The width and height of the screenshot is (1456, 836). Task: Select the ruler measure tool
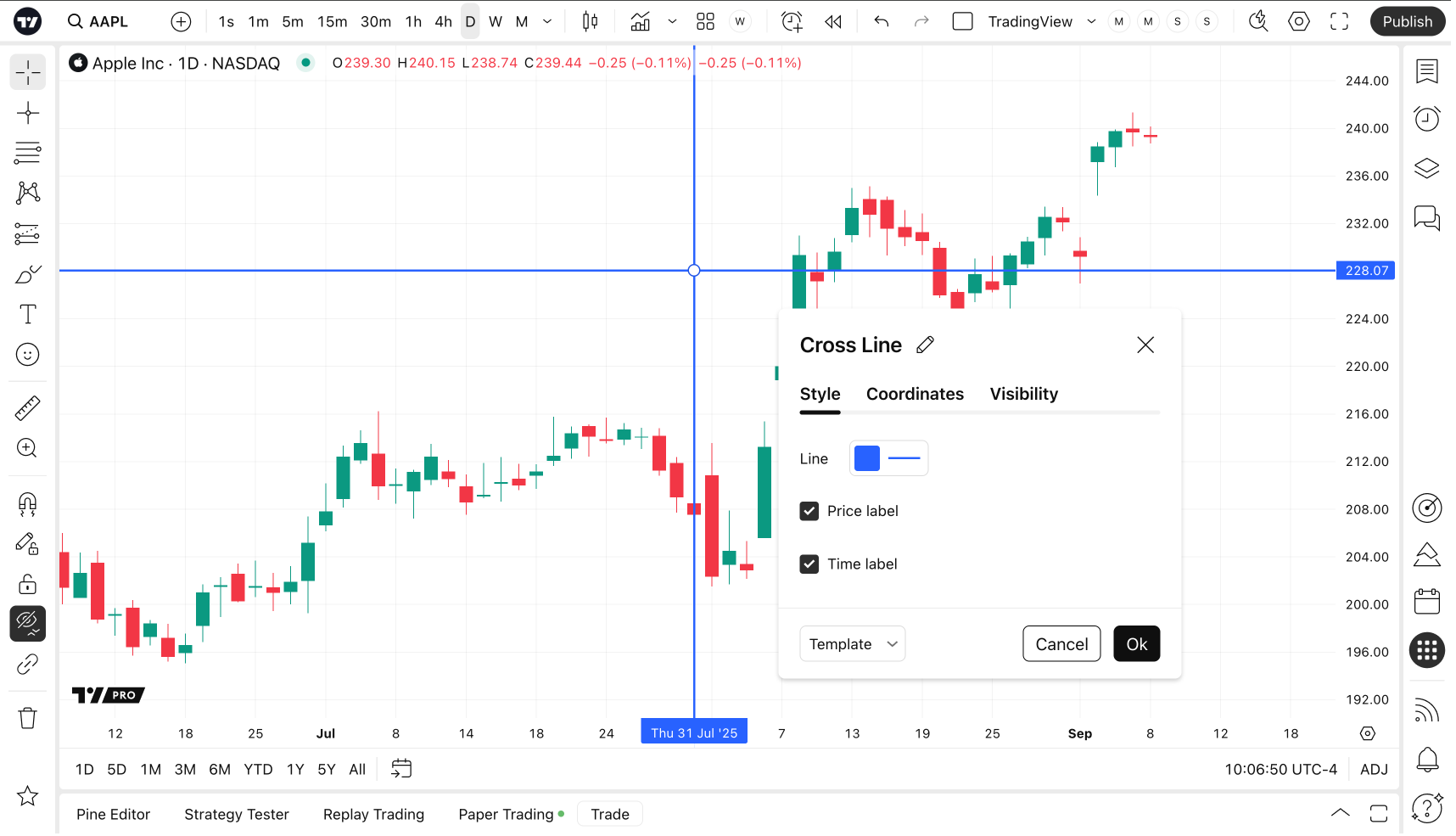[x=28, y=409]
